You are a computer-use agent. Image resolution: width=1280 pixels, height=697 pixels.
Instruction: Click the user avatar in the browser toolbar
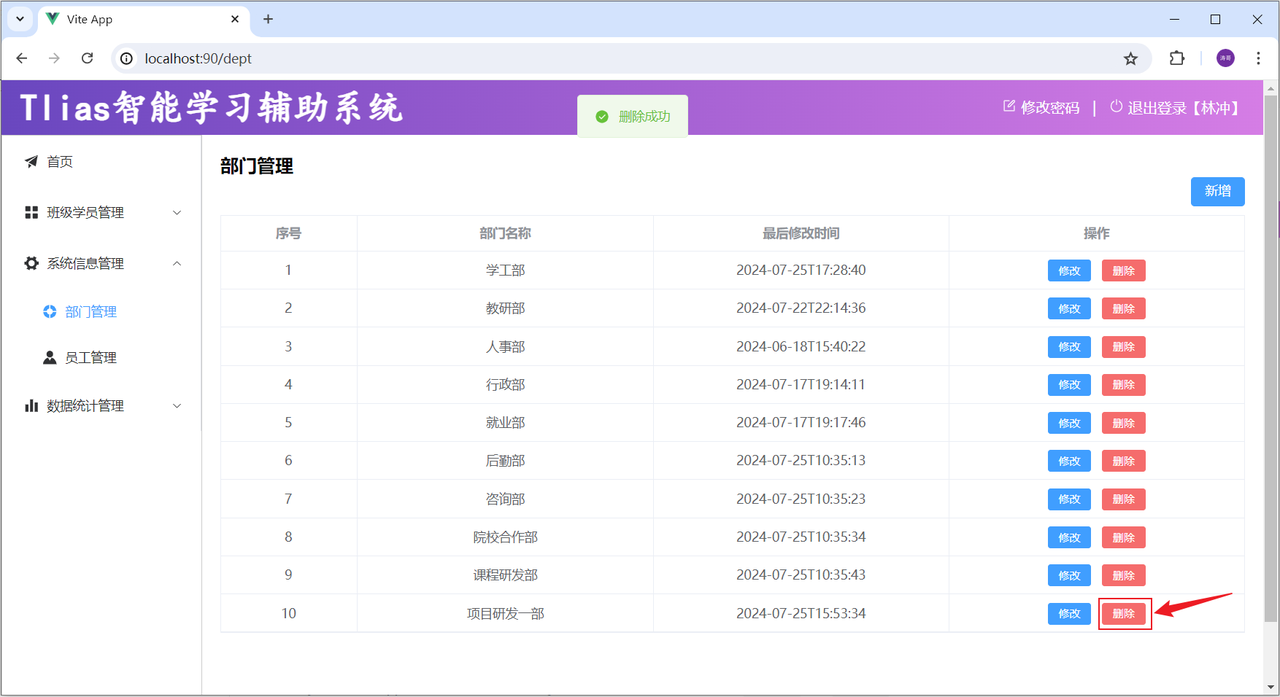pos(1225,58)
